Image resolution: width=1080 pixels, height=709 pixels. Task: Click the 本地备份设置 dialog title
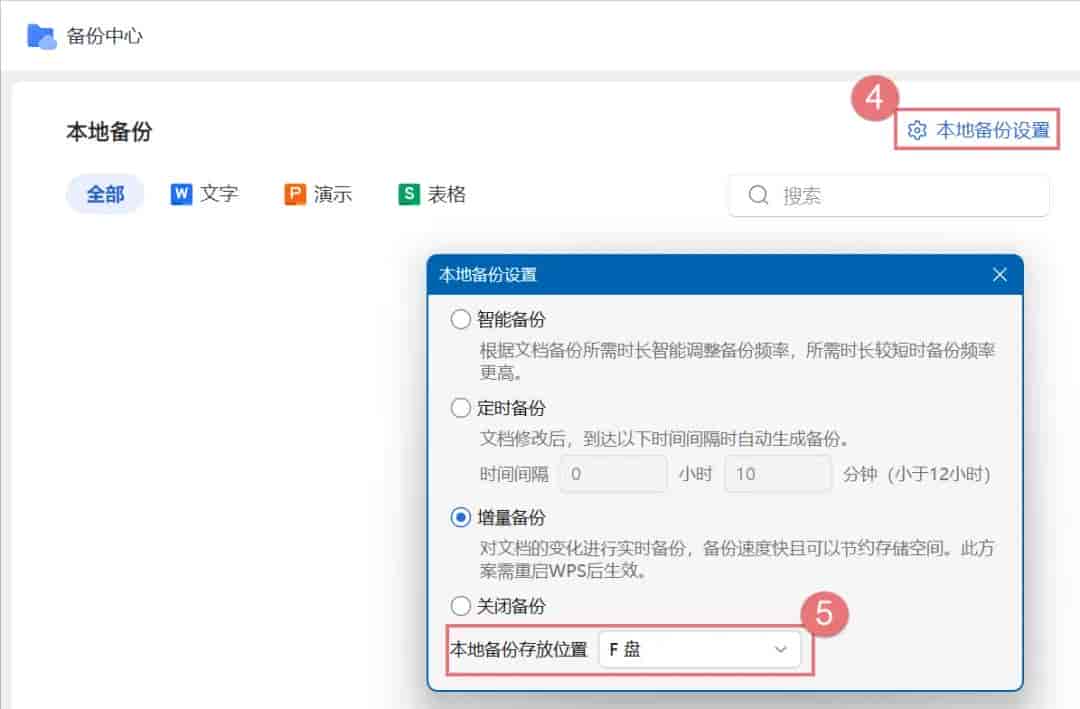488,275
